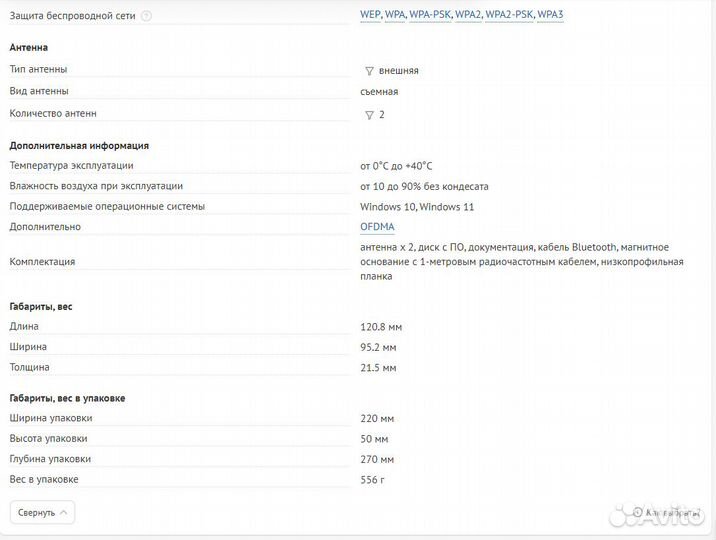Open the WPA3 link
Screen dimensions: 716x540
click(x=551, y=15)
